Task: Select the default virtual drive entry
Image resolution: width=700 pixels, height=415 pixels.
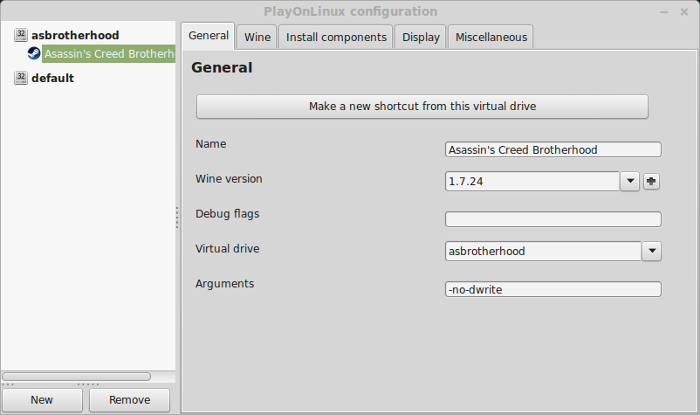Action: 53,78
